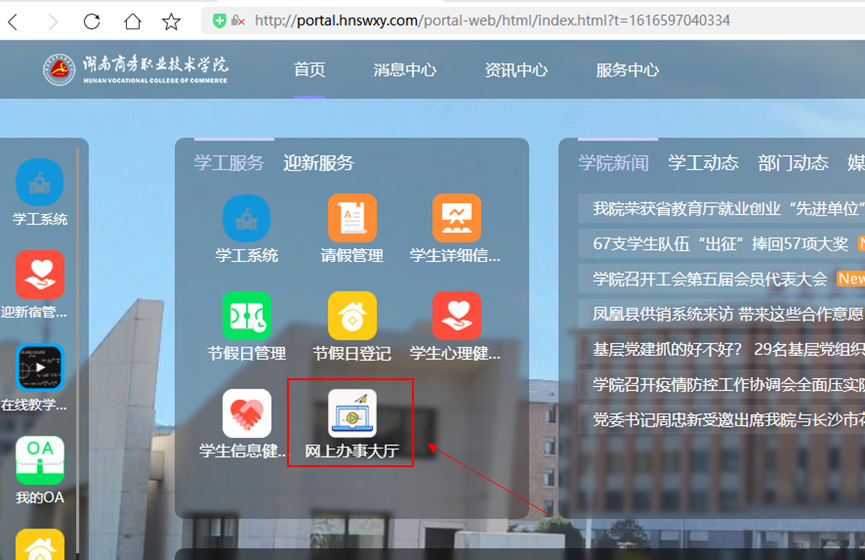This screenshot has height=560, width=865.
Task: Bookmark page with the star icon
Action: (x=171, y=21)
